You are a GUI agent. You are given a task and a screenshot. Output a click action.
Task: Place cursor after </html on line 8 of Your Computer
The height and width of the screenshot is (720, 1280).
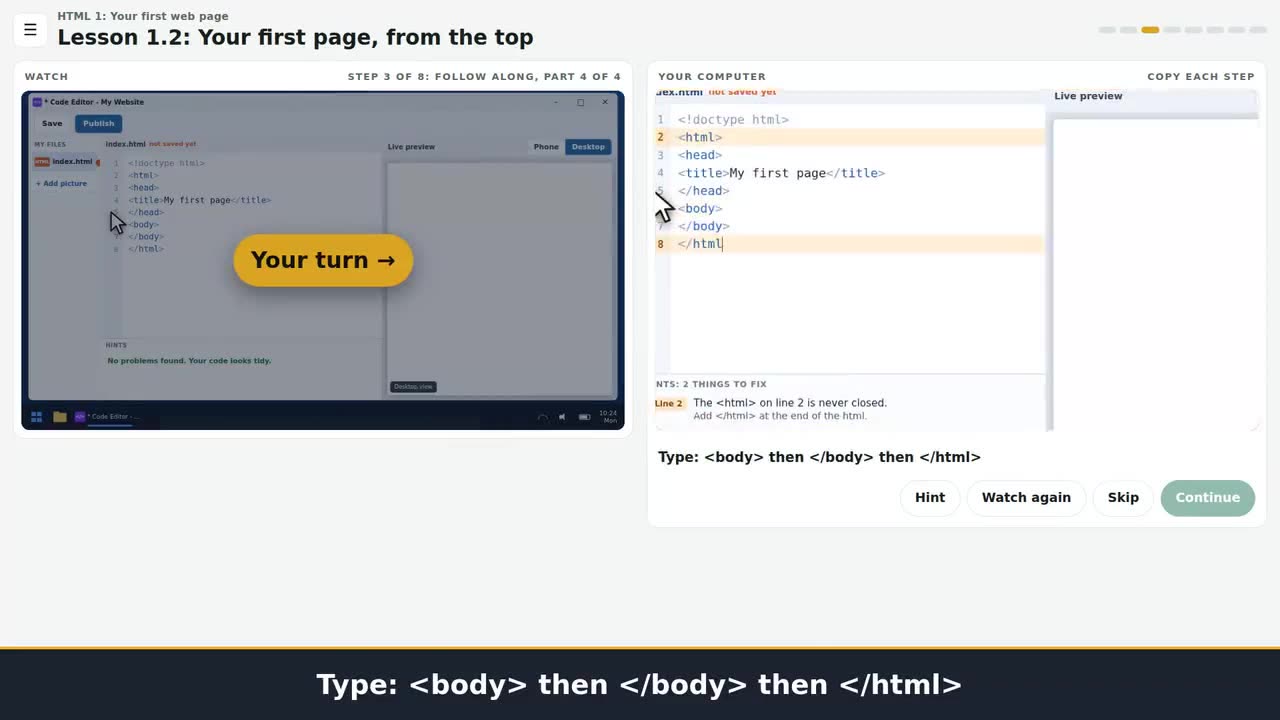[x=722, y=244]
